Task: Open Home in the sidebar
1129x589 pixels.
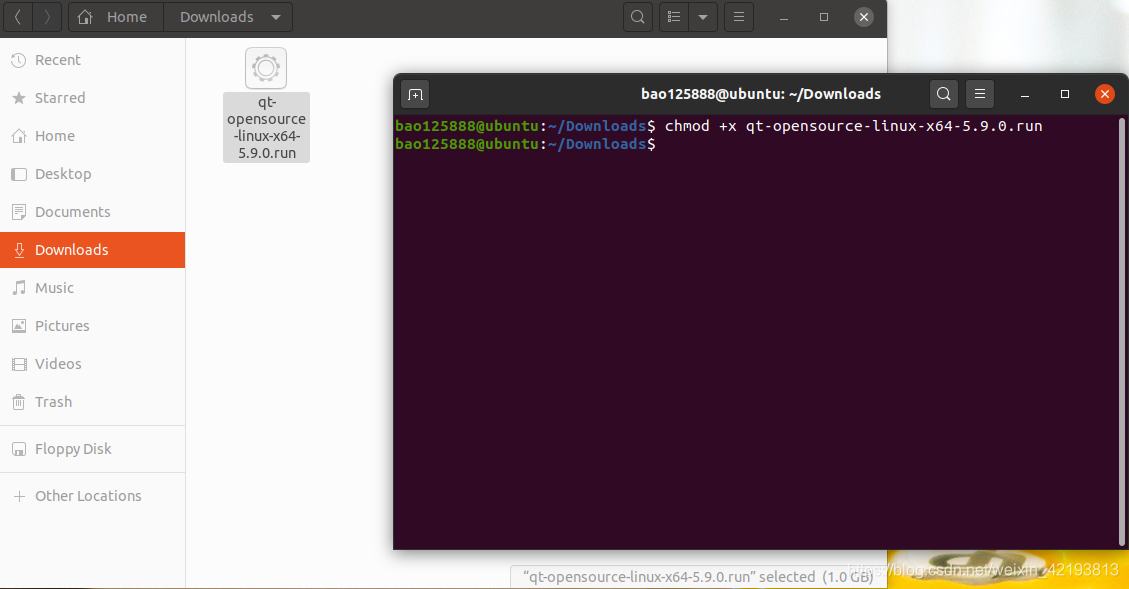Action: click(92, 136)
